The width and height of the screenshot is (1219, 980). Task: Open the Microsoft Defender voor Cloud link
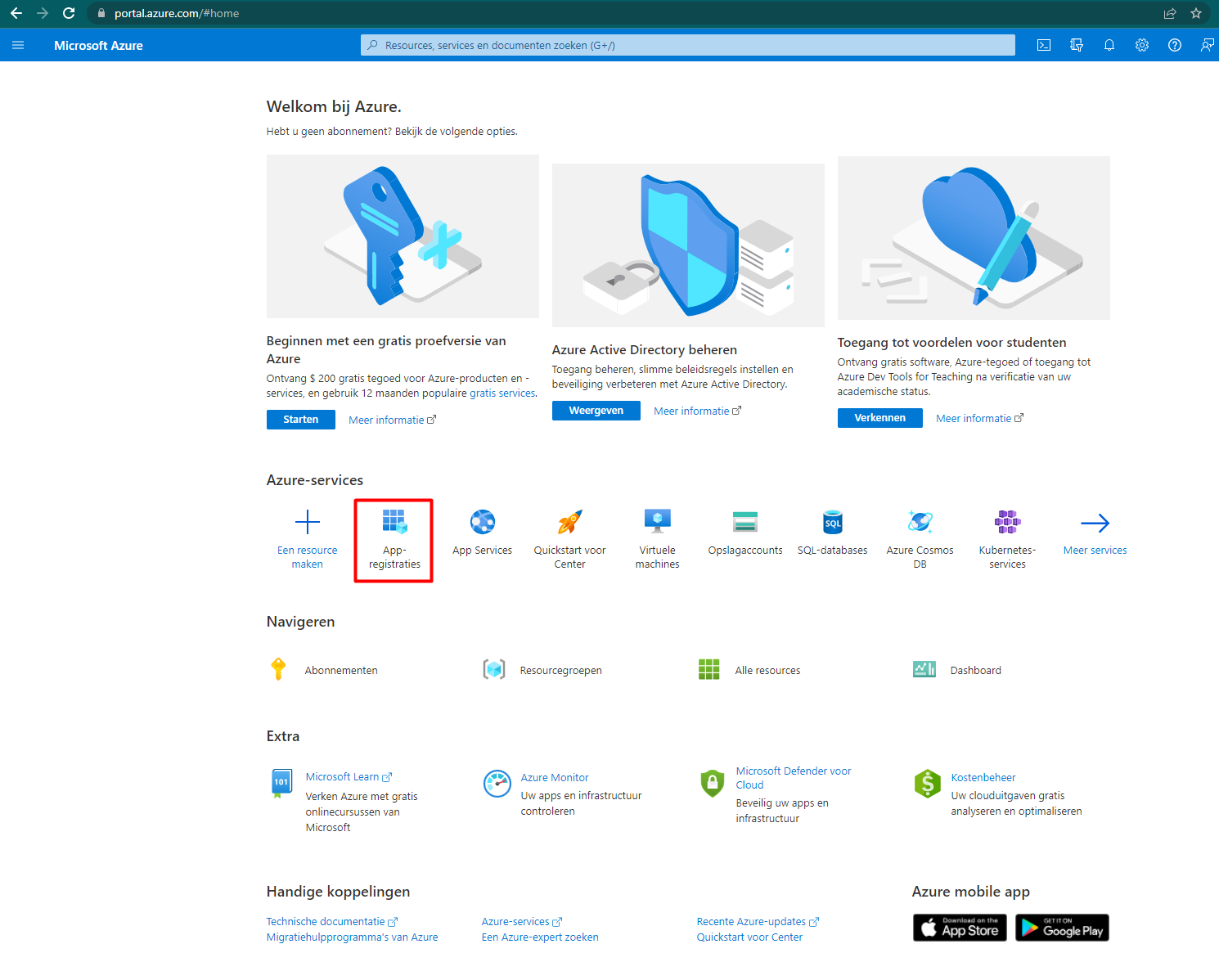point(794,778)
